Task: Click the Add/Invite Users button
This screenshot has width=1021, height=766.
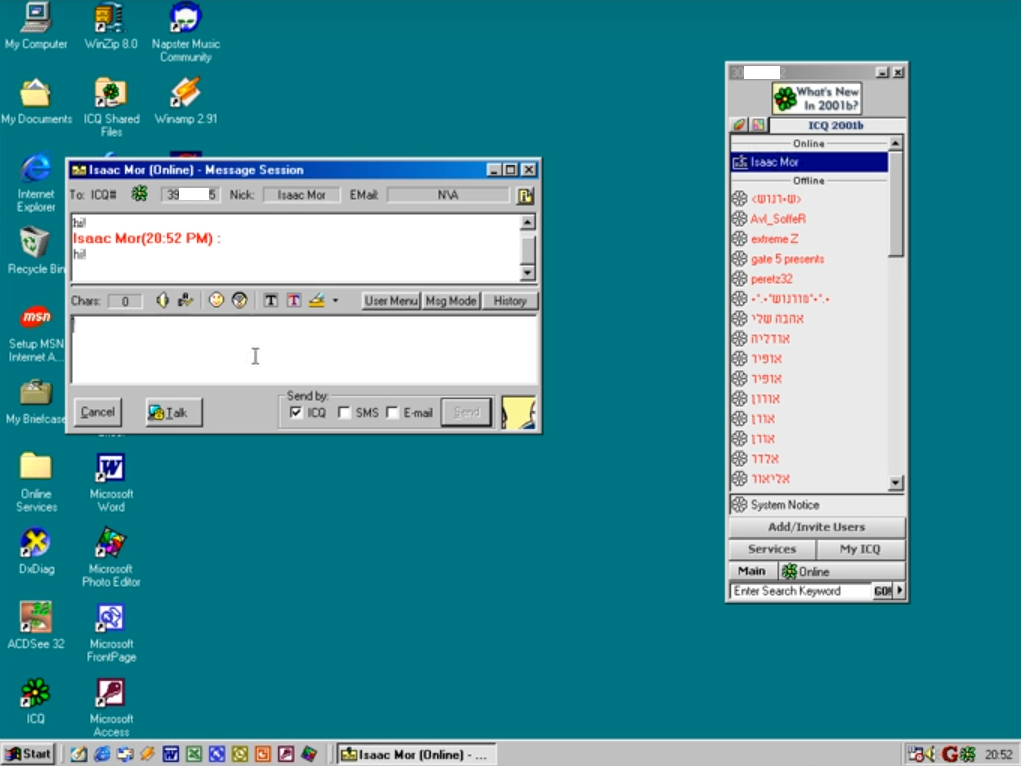Action: pos(817,527)
